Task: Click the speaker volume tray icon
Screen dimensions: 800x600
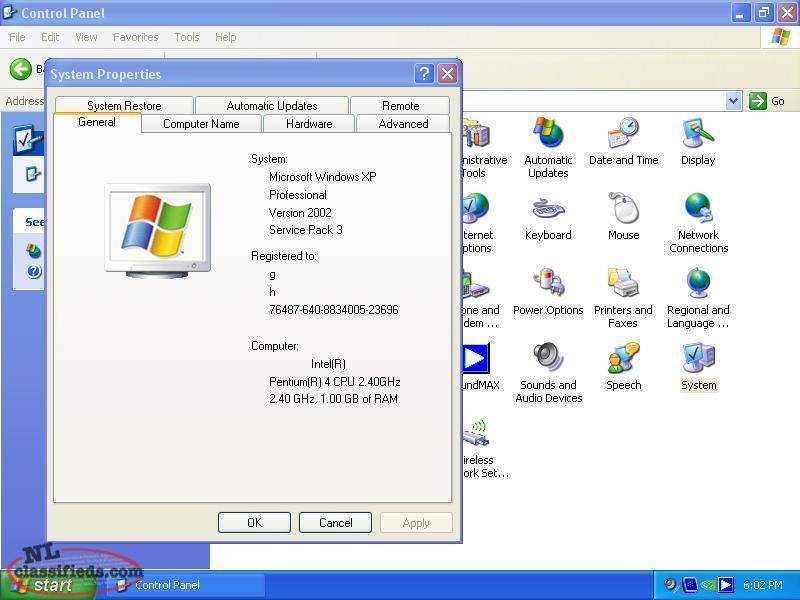Action: tap(670, 584)
